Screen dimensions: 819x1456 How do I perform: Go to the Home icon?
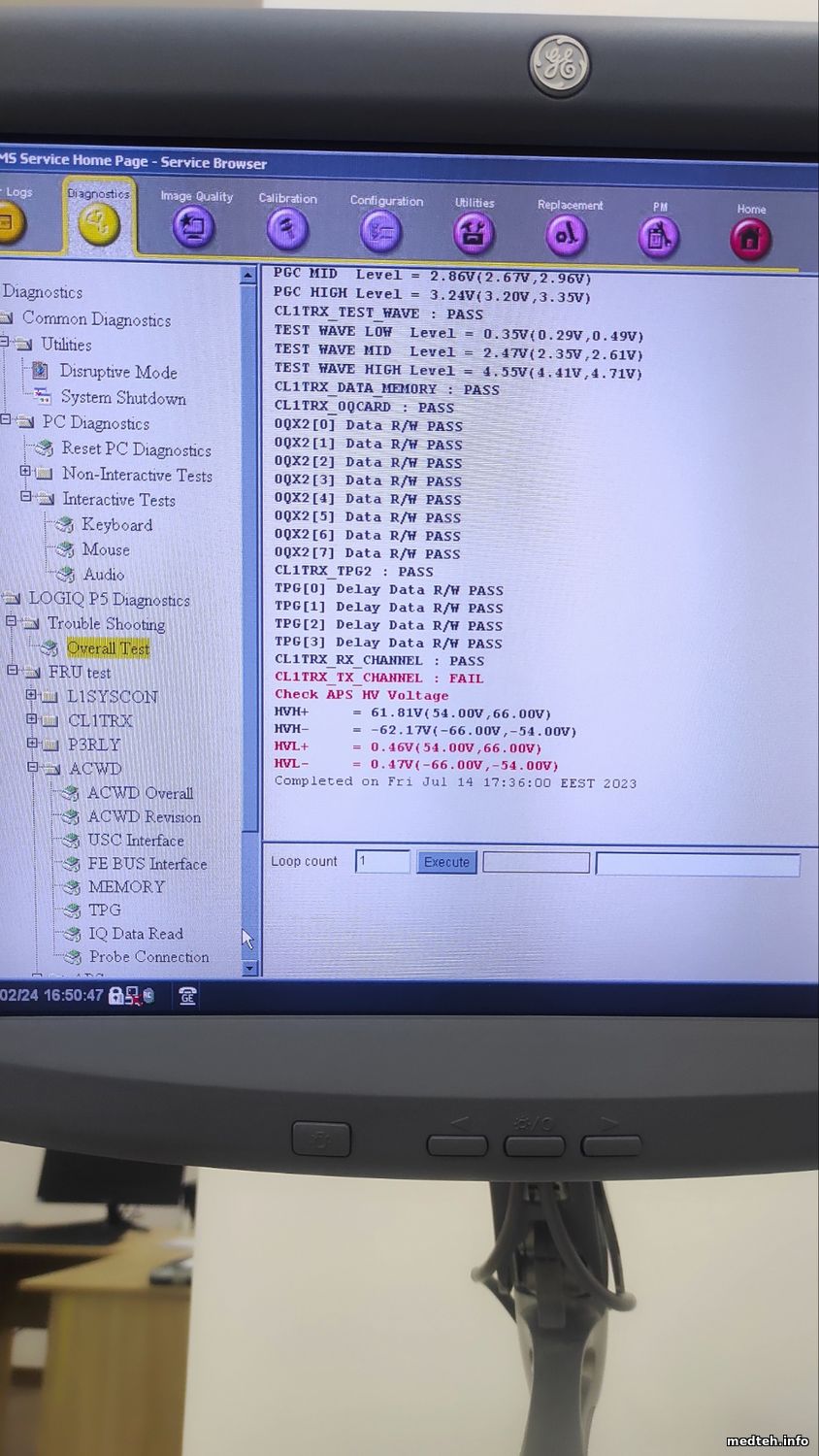(749, 240)
